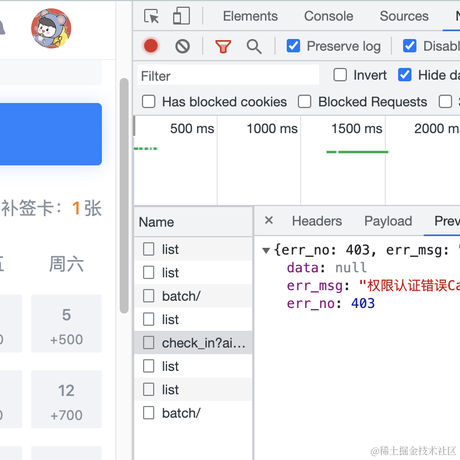Image resolution: width=460 pixels, height=460 pixels.
Task: Enable the Invert checkbox
Action: 340,75
